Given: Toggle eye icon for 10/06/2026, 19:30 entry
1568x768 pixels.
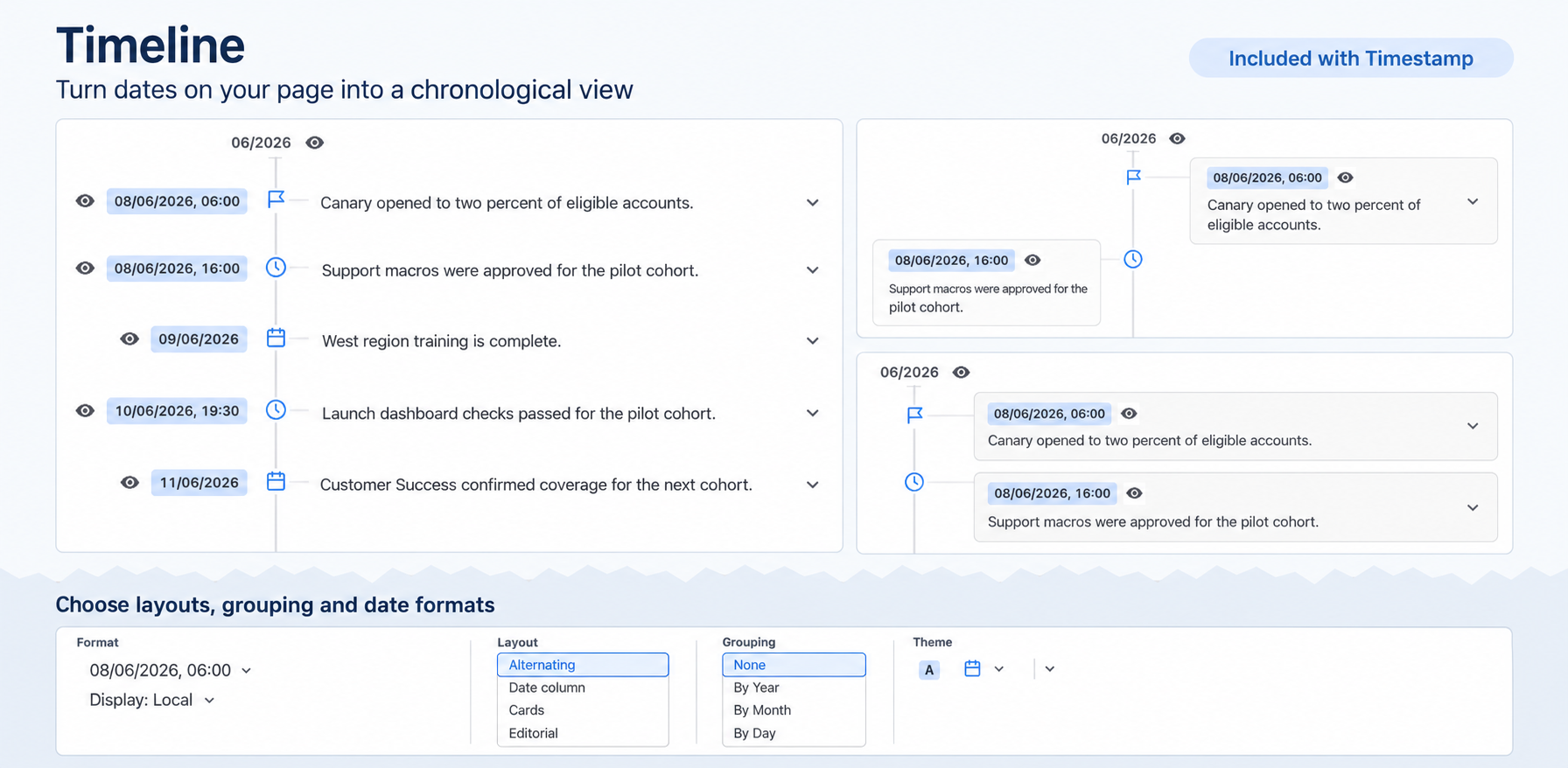Looking at the screenshot, I should point(85,411).
